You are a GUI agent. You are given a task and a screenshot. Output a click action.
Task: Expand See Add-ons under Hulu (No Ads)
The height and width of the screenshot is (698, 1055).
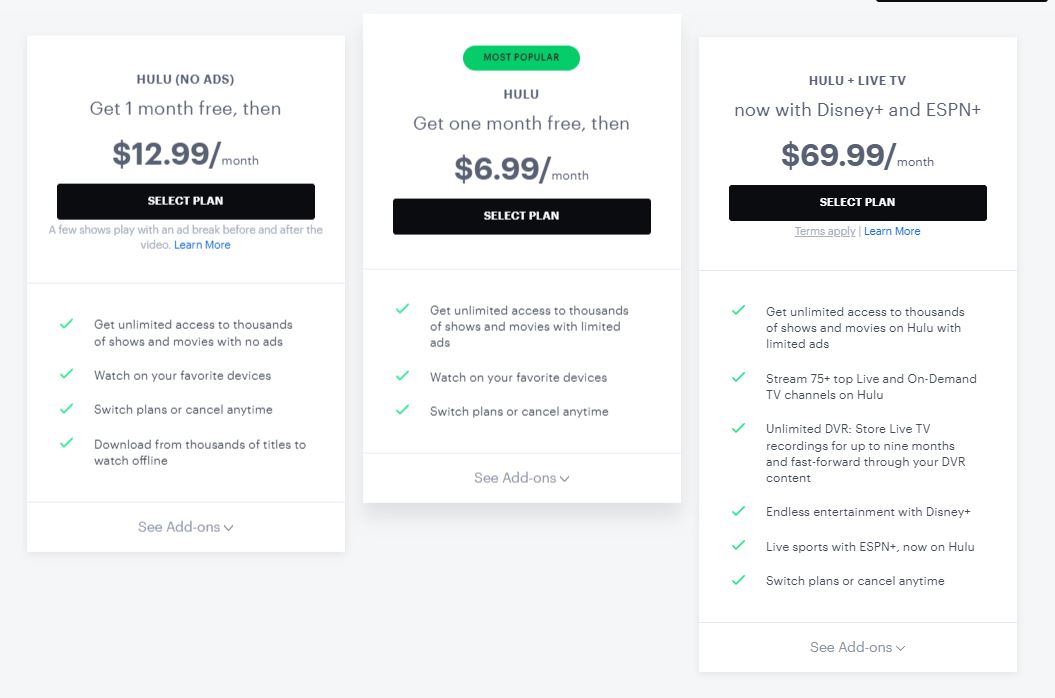[185, 526]
